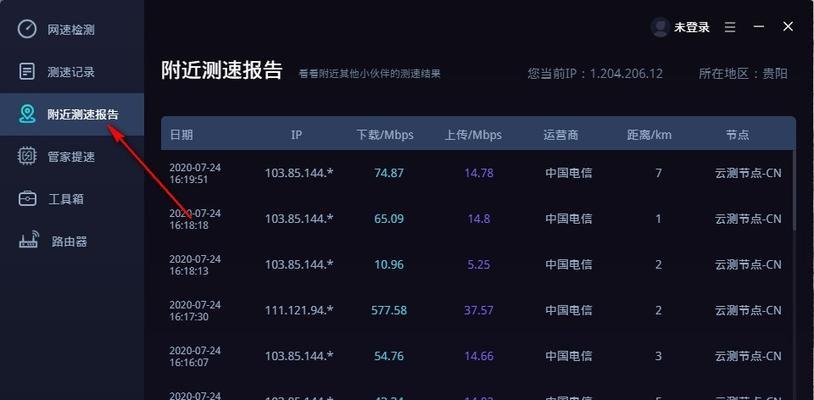Open 工具箱 from the sidebar
814x400 pixels.
(x=72, y=199)
